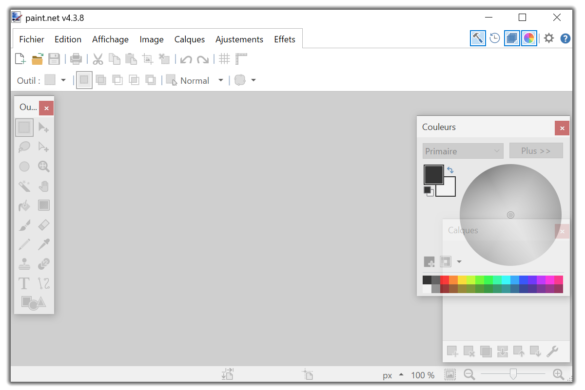Image resolution: width=585 pixels, height=390 pixels.
Task: Click the Deselect icon in toolbar
Action: pos(164,59)
